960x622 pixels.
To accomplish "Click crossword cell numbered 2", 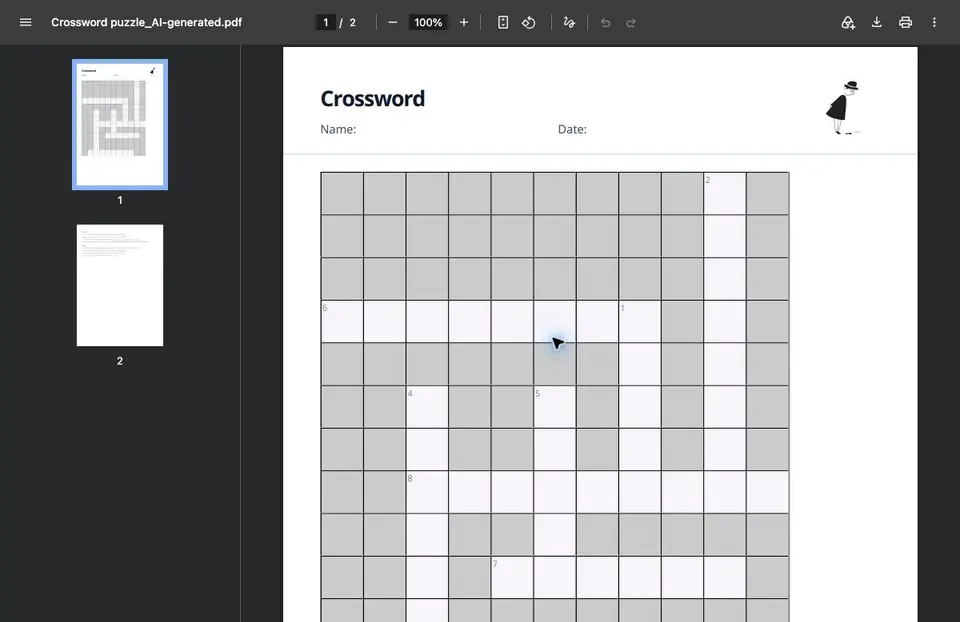I will (725, 193).
